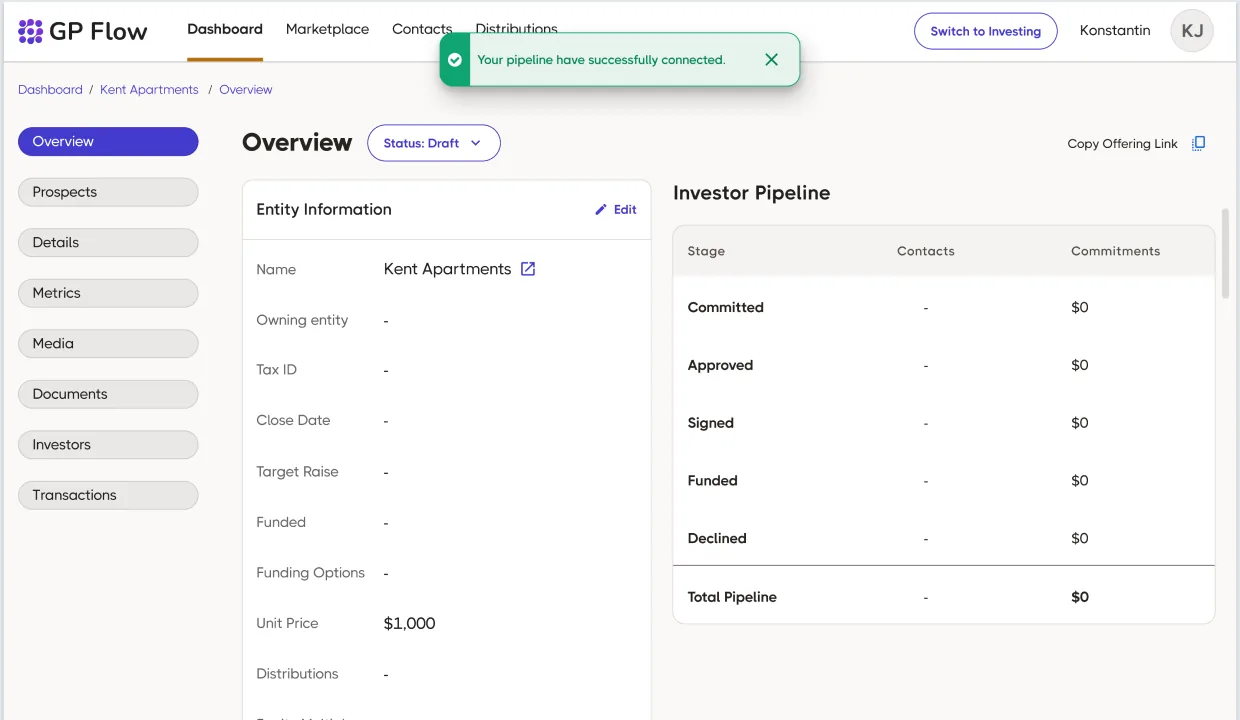Click the Distributions field label in Entity Information
This screenshot has height=720, width=1240.
click(x=297, y=674)
